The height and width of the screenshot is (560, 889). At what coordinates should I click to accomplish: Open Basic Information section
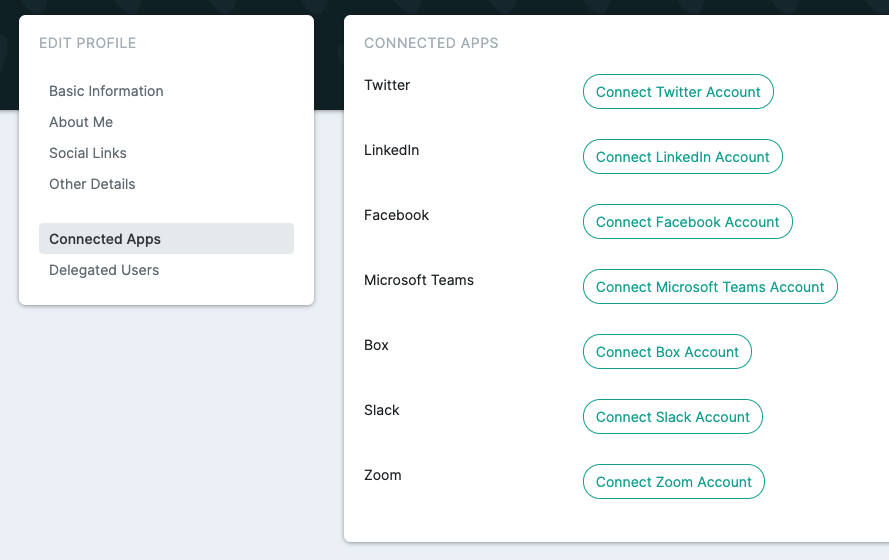click(106, 91)
